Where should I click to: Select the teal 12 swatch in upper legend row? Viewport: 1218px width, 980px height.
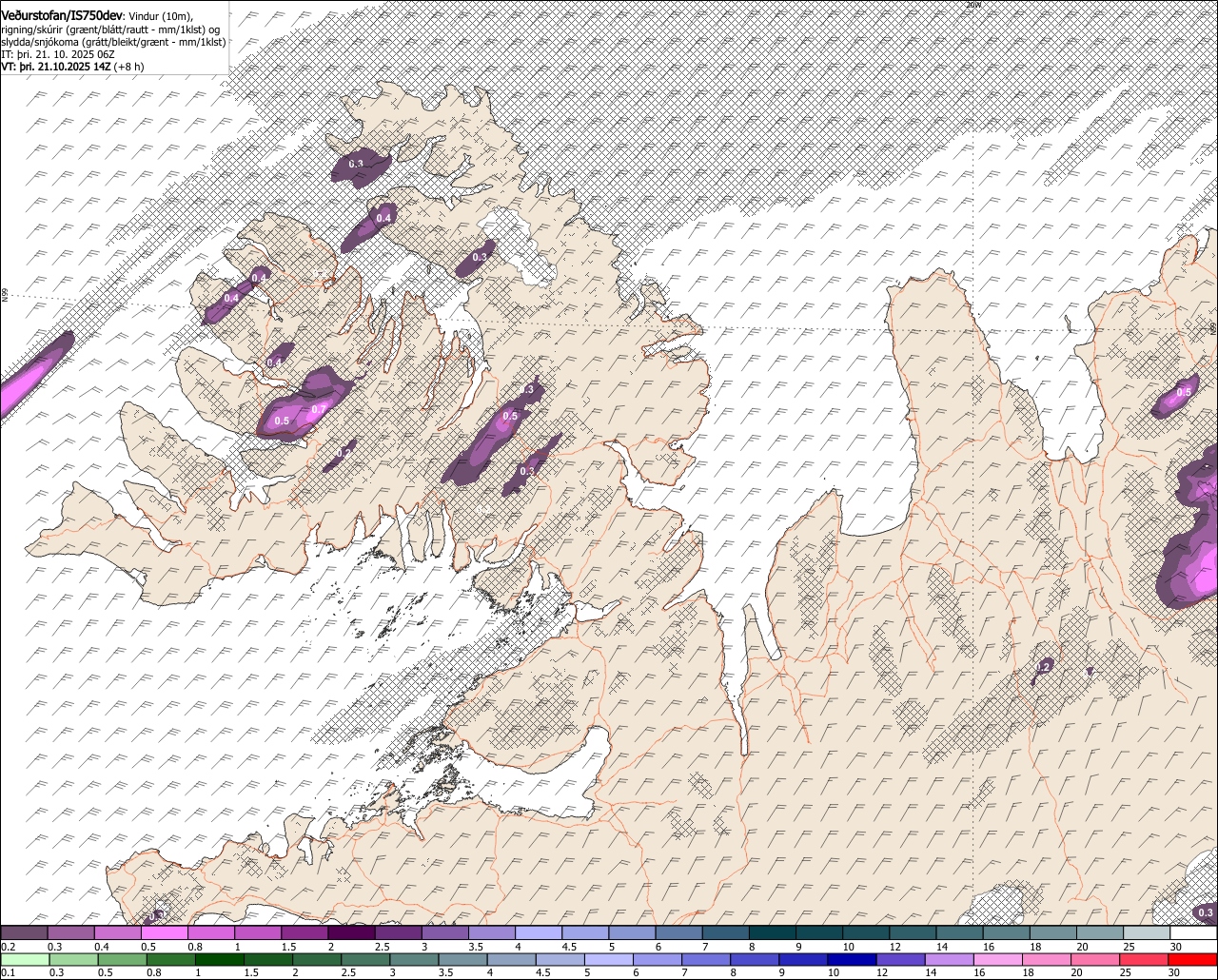click(x=913, y=933)
